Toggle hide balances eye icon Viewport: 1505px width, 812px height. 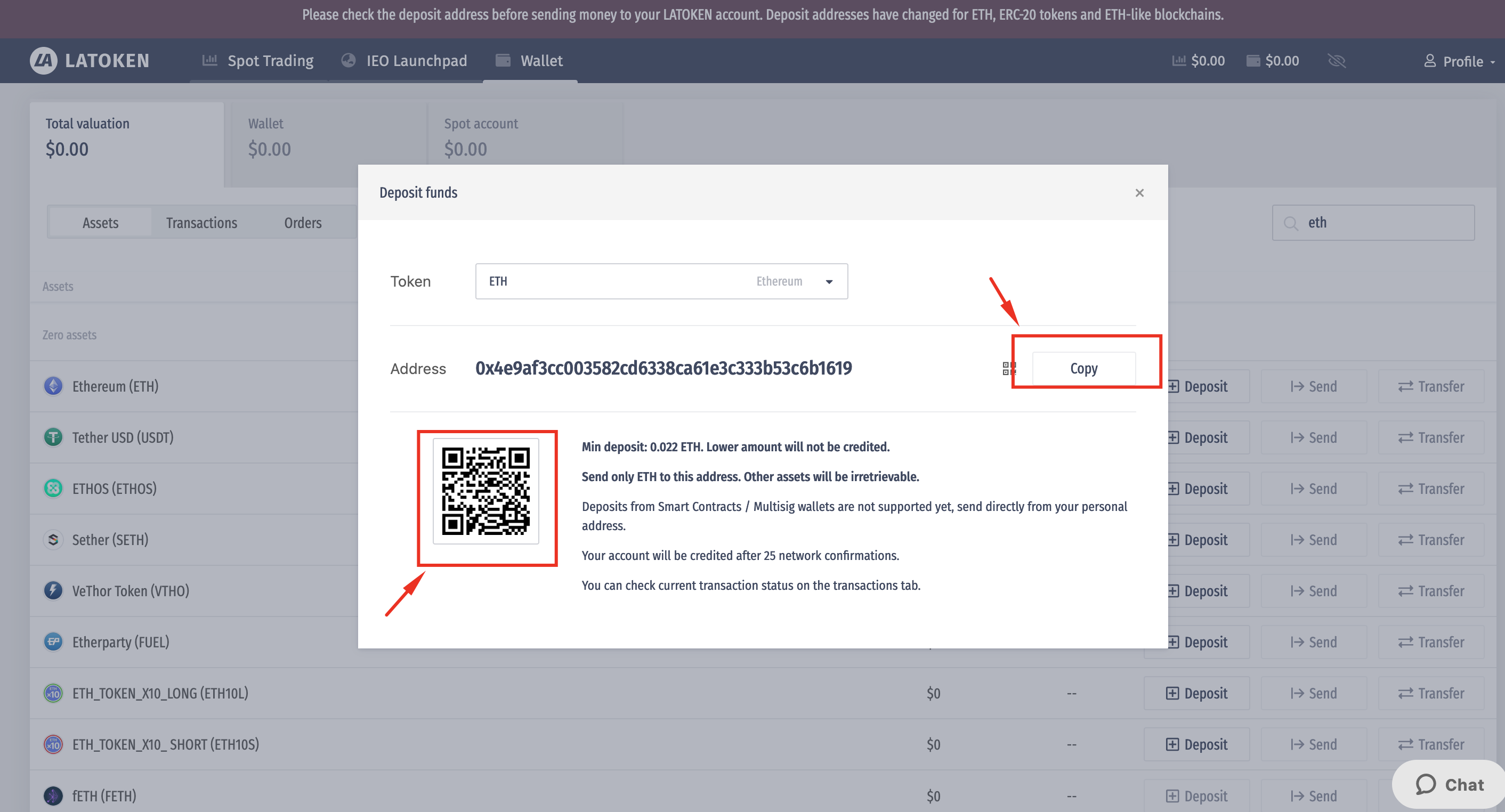click(1336, 61)
